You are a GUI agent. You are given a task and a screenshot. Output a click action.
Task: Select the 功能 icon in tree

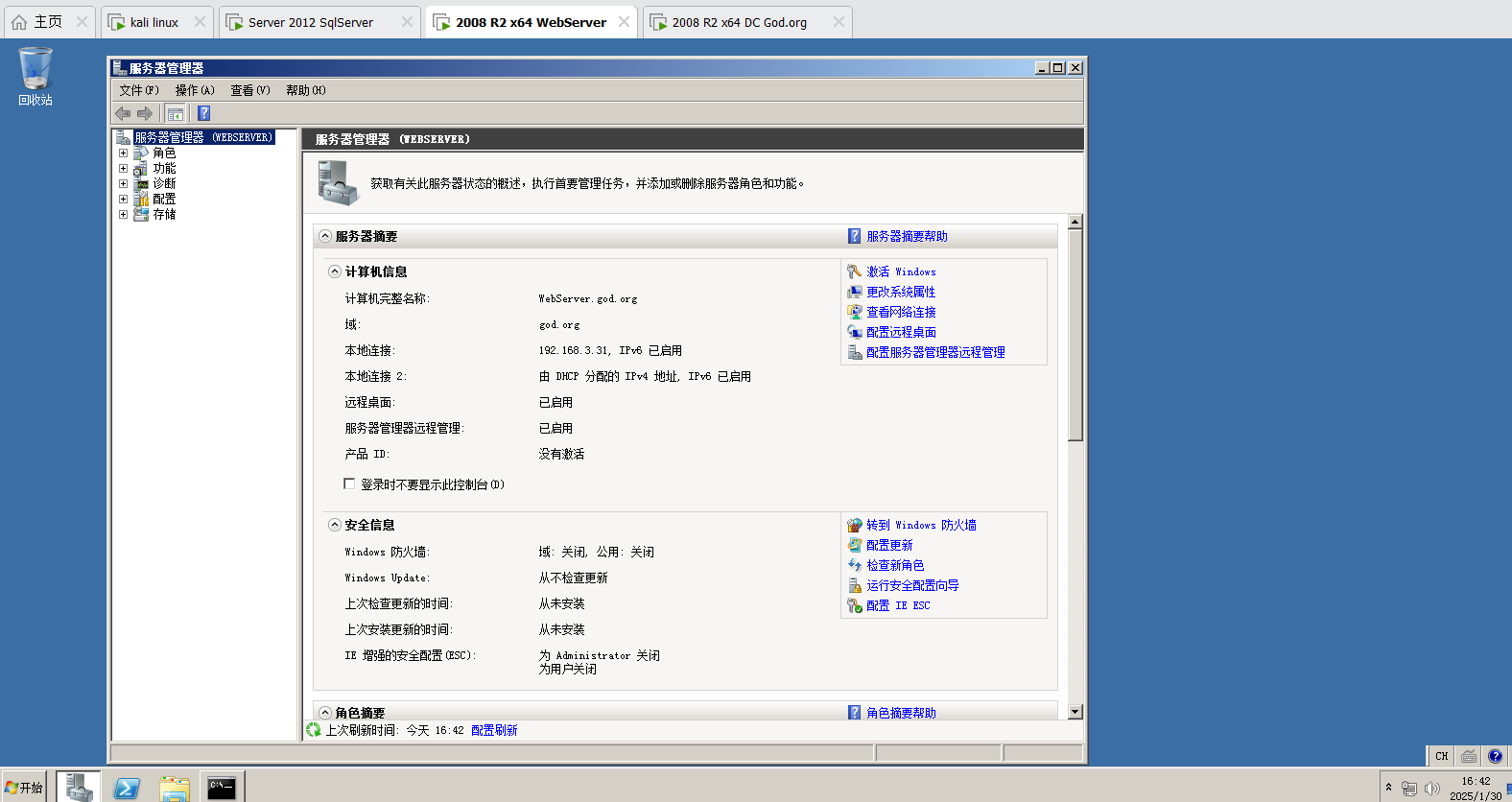pos(141,168)
